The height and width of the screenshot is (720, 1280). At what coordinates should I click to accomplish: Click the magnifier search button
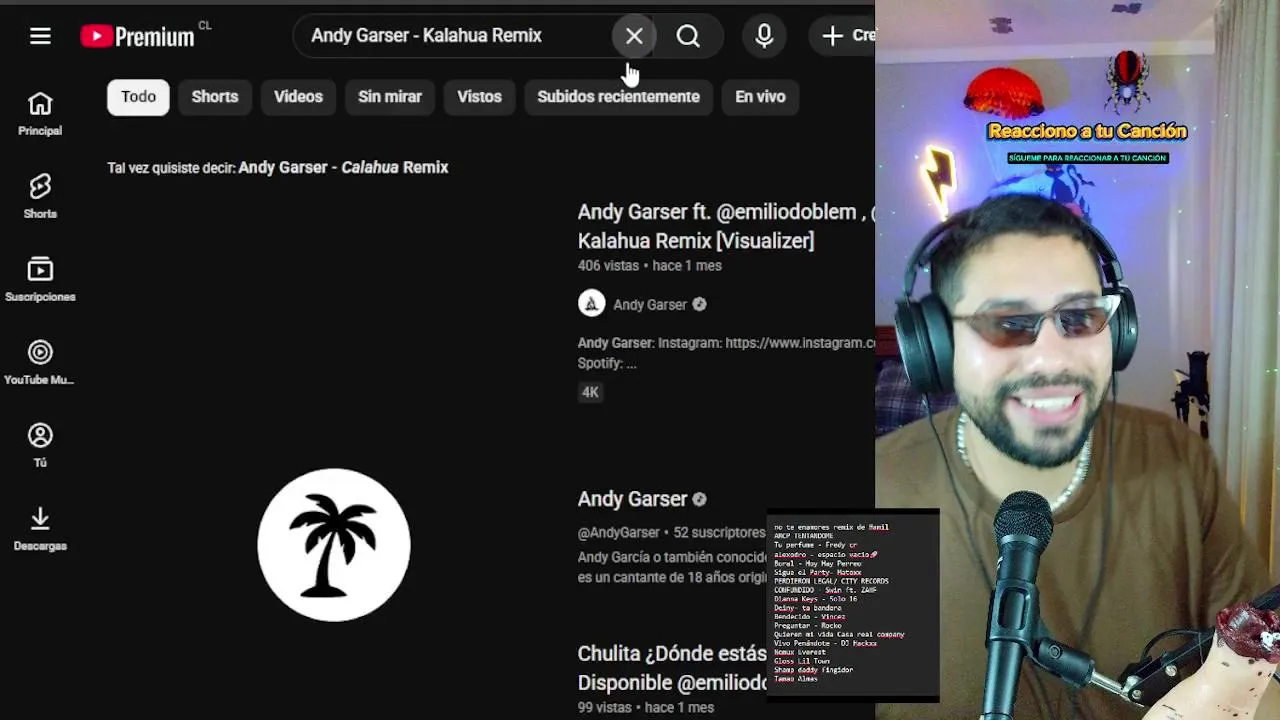[688, 36]
